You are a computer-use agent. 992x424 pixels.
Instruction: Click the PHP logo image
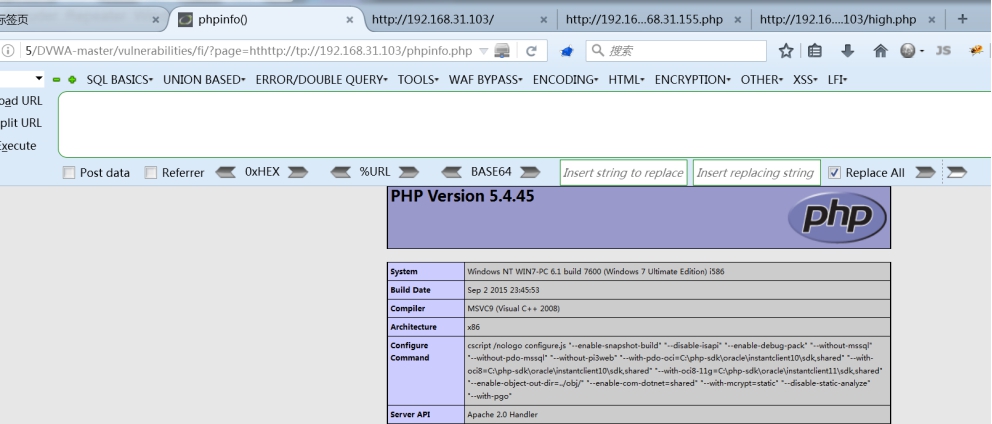[837, 217]
